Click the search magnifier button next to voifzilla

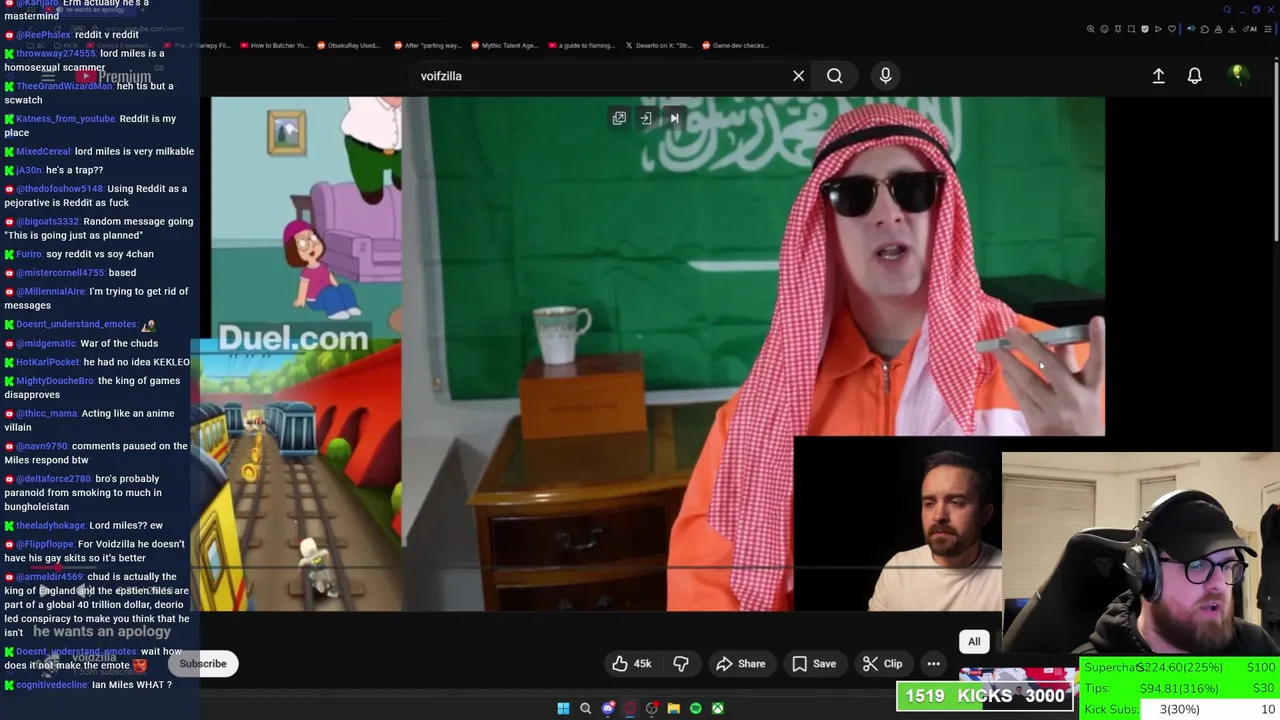(x=834, y=76)
